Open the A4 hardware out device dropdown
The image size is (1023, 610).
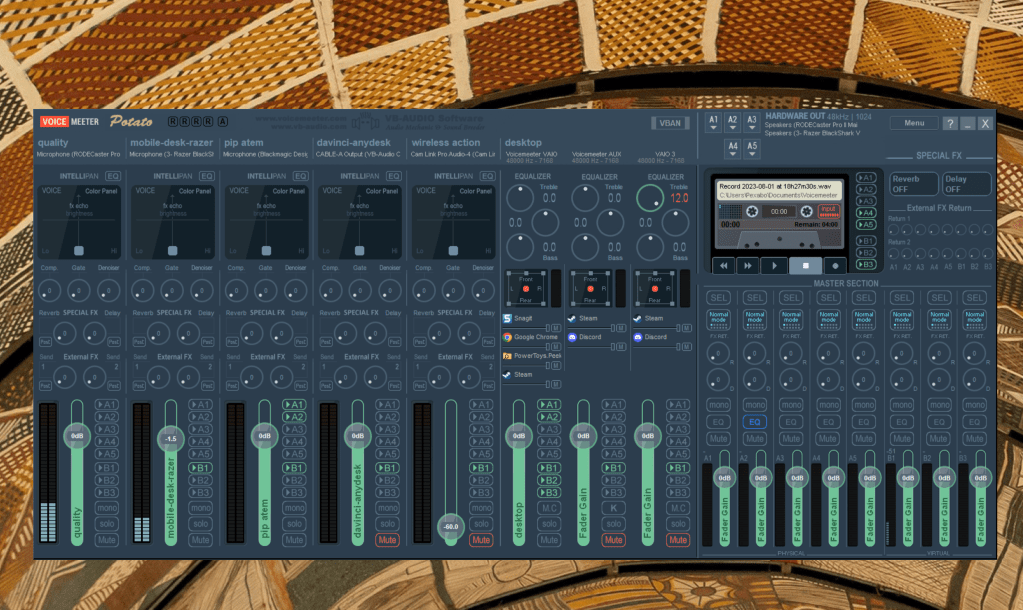(x=733, y=149)
